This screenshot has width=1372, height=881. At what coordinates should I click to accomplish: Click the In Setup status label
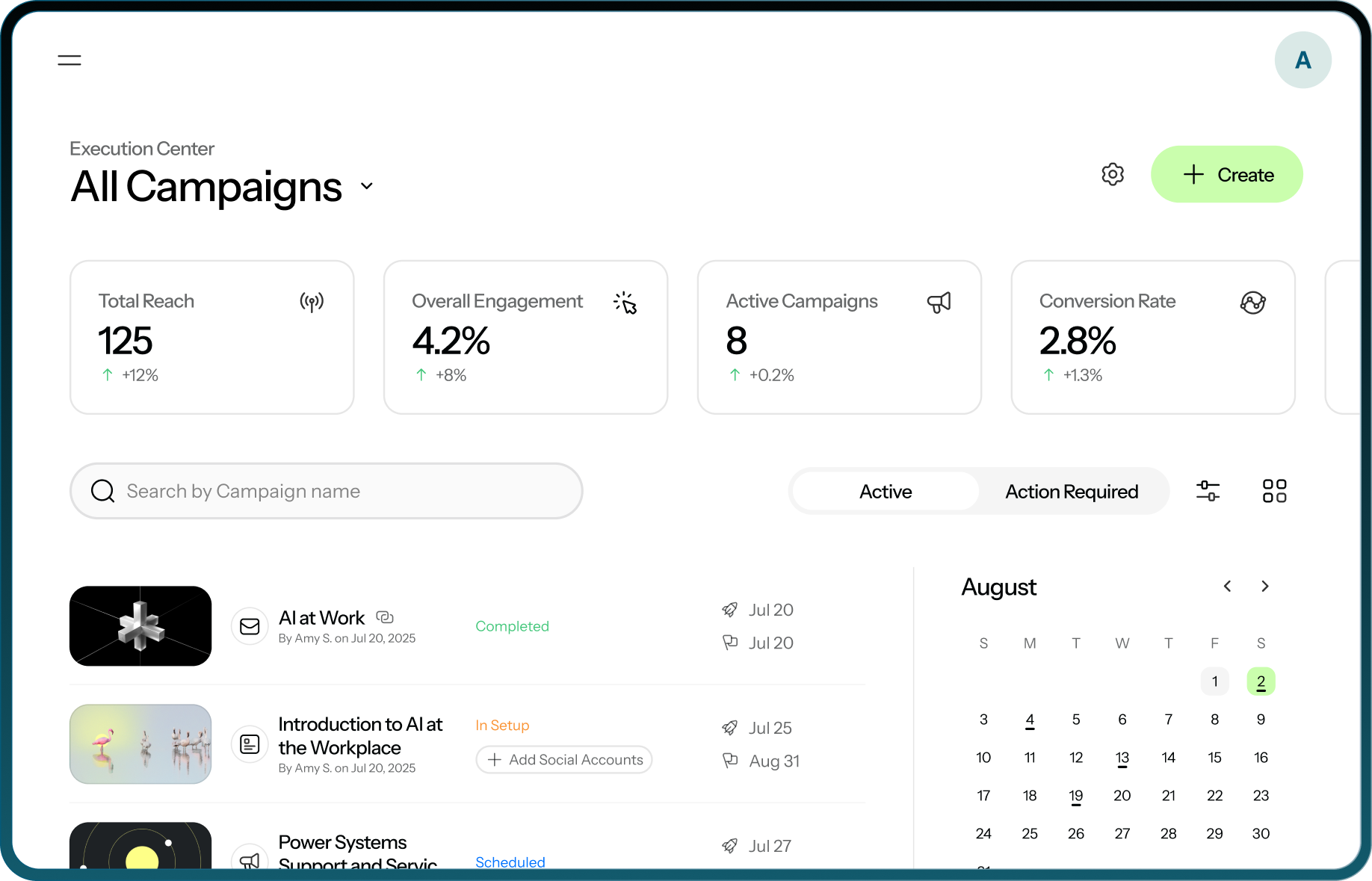[x=502, y=725]
